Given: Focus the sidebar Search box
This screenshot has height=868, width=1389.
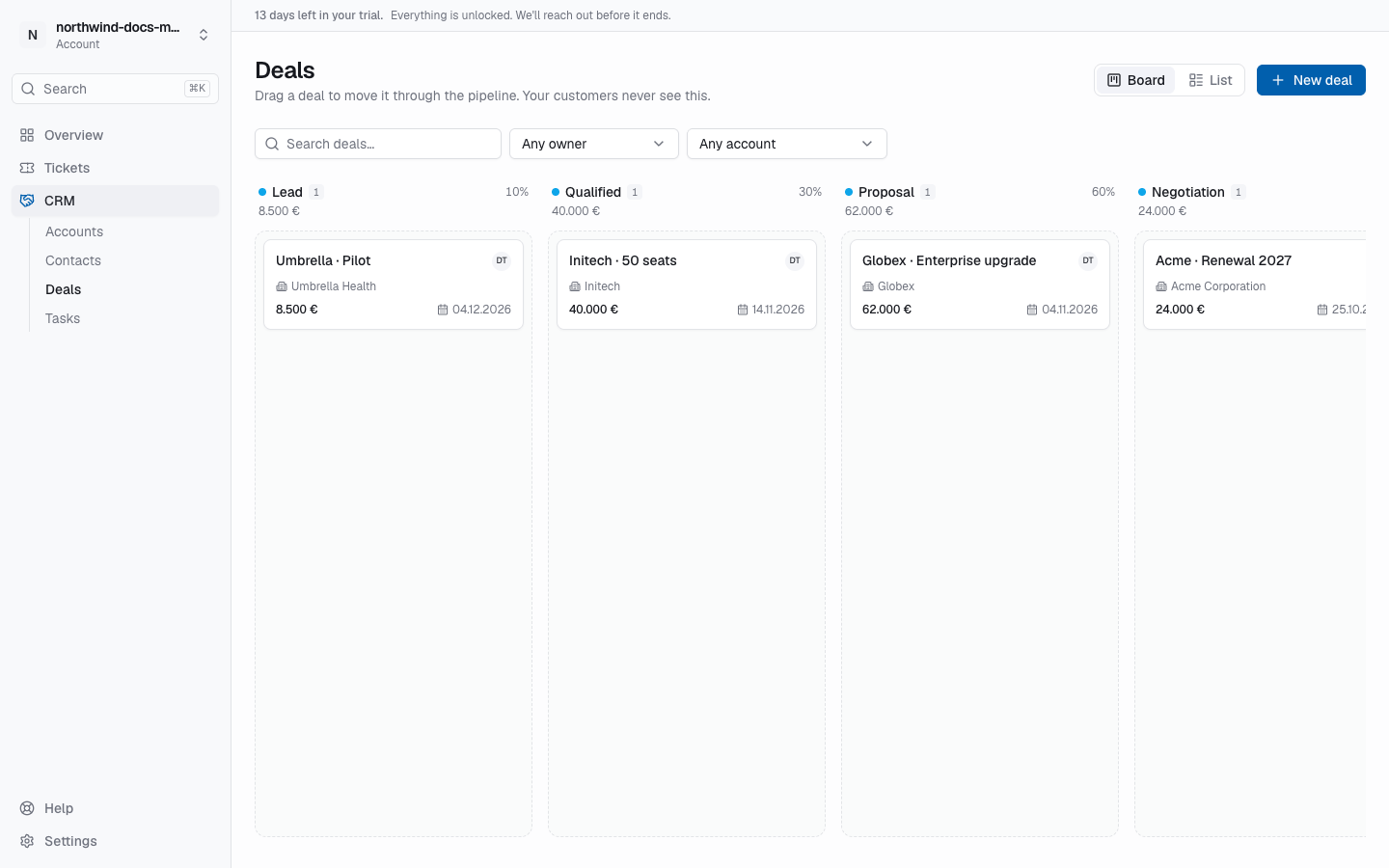Looking at the screenshot, I should click(x=116, y=89).
